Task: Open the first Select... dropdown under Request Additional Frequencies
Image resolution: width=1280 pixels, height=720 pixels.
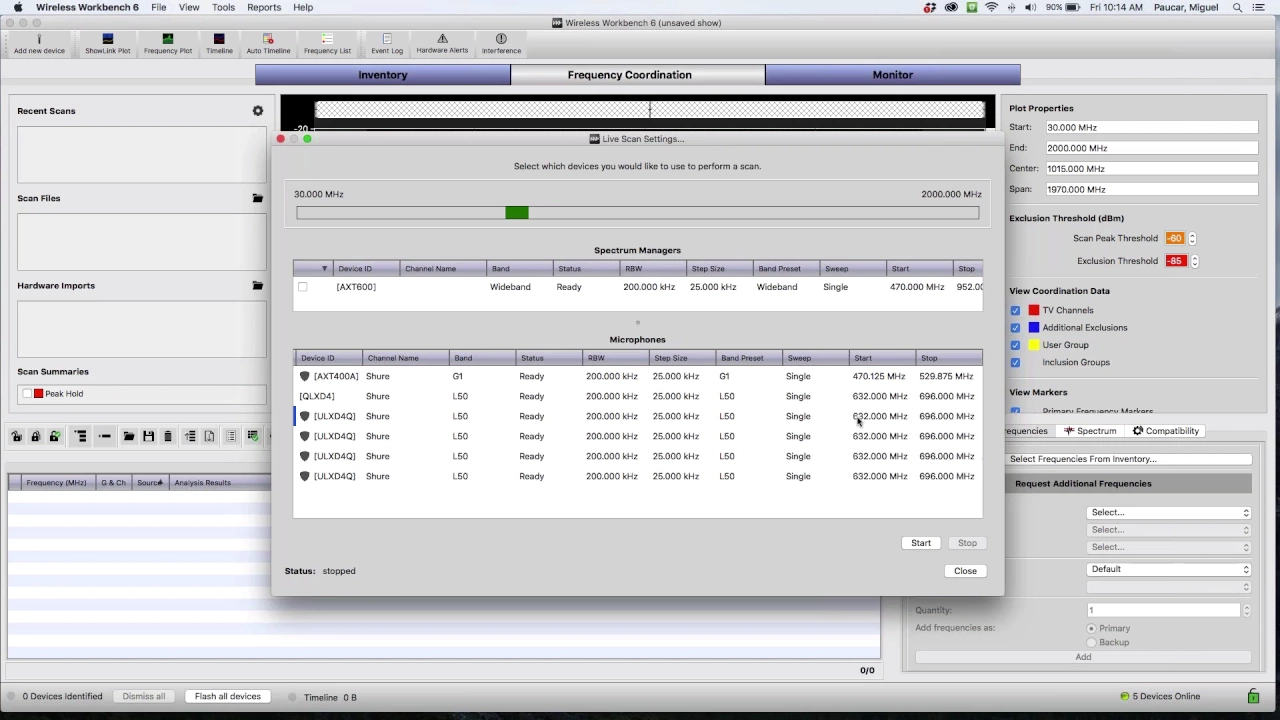Action: point(1169,512)
